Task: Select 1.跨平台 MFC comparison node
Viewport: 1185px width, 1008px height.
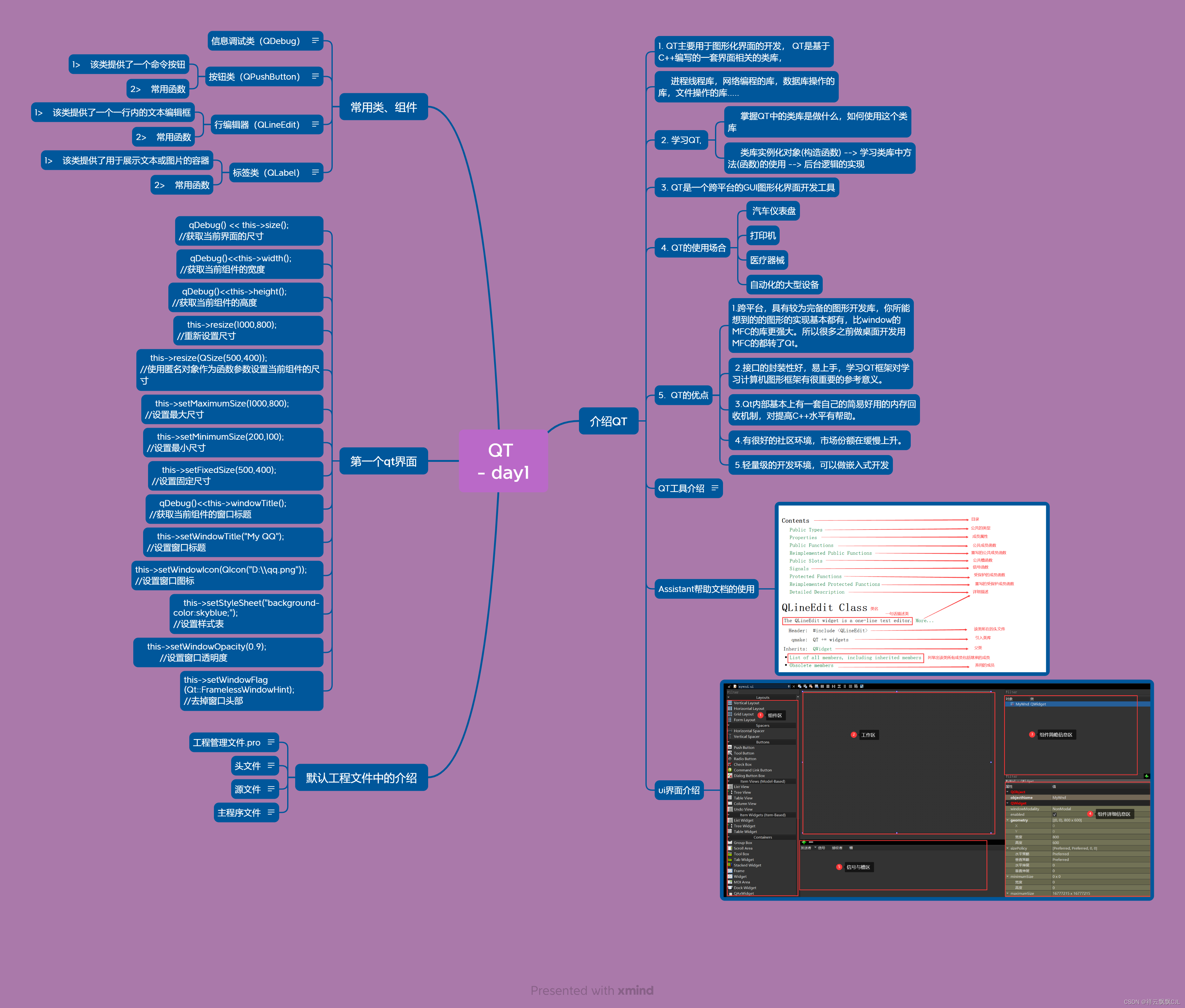Action: click(x=821, y=326)
